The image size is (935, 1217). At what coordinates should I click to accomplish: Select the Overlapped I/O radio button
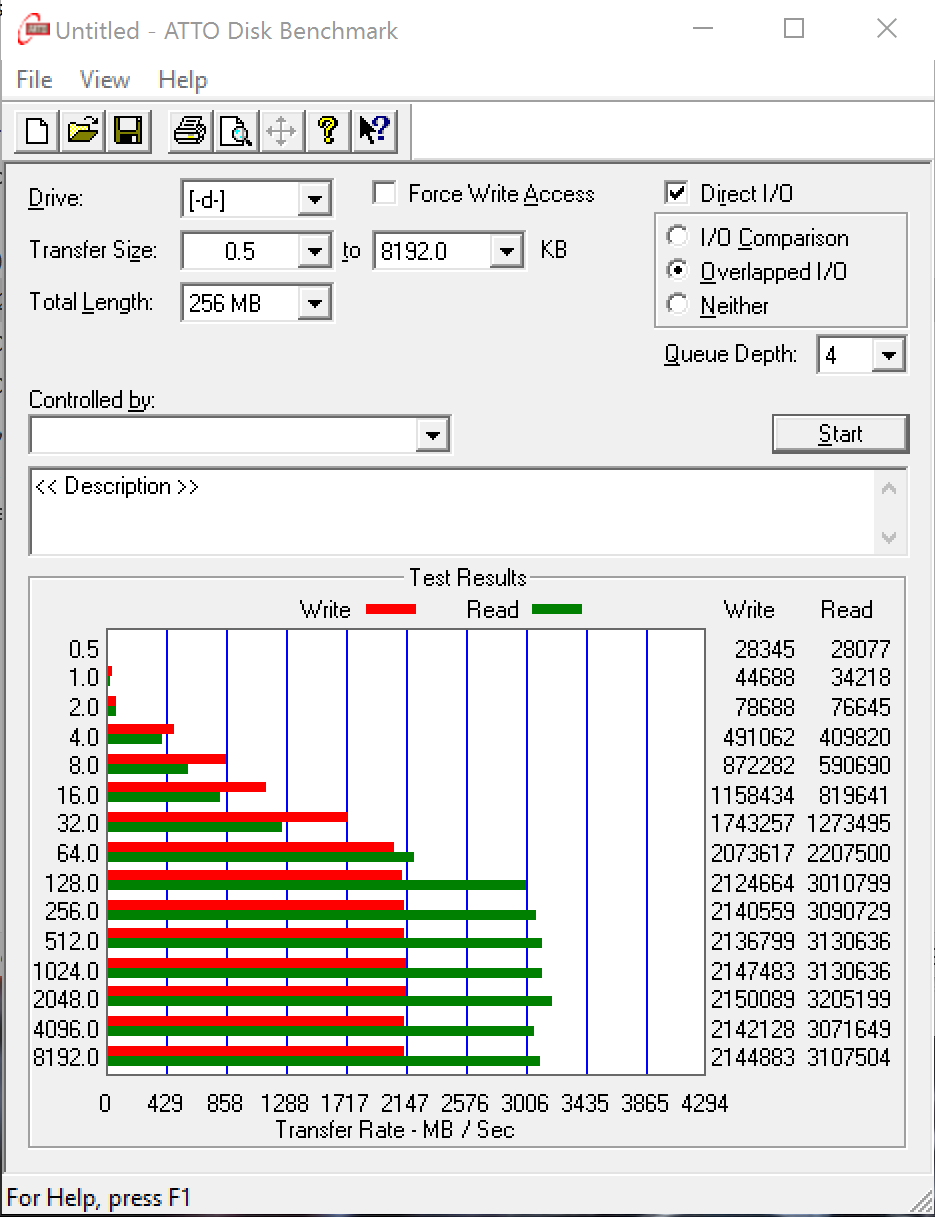pos(678,271)
